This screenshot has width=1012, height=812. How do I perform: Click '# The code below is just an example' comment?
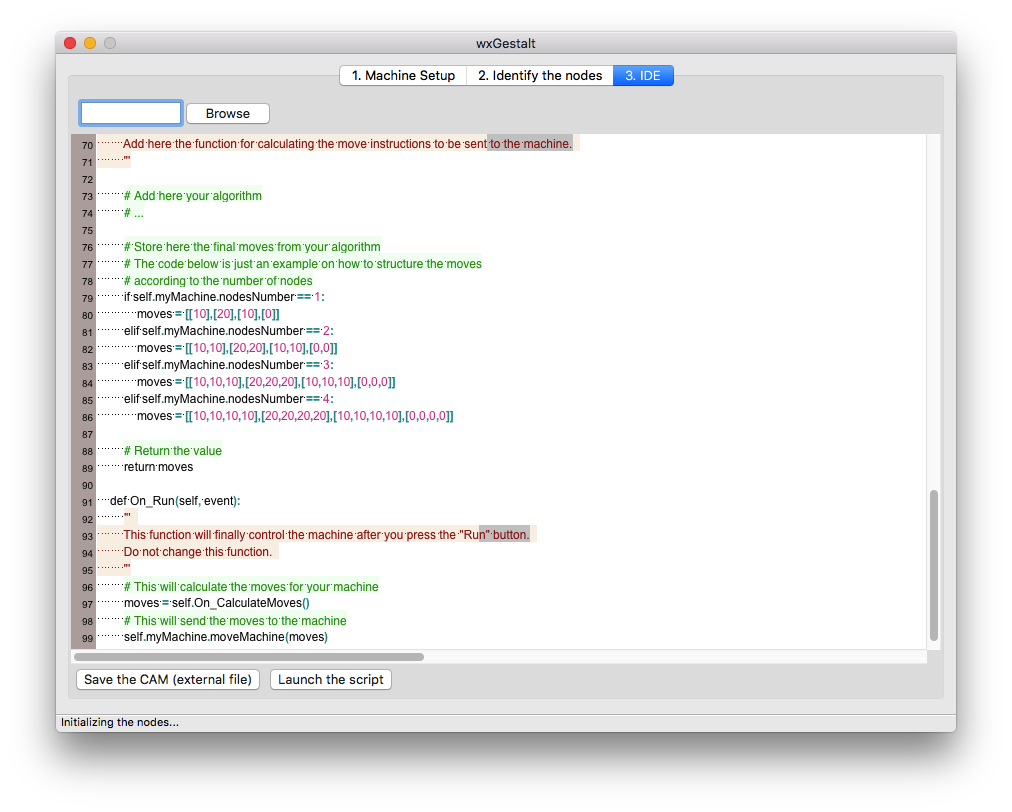[303, 263]
